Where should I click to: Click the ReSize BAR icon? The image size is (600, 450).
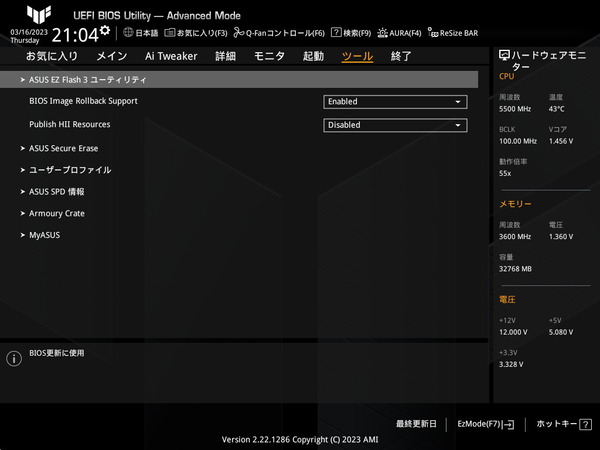point(433,33)
